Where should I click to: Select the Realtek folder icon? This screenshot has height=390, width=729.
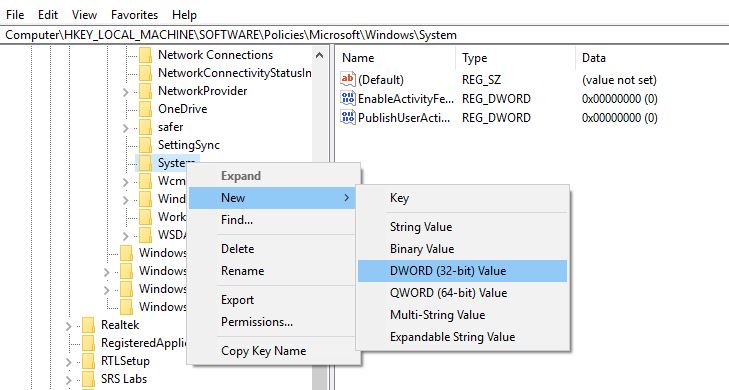(x=88, y=325)
